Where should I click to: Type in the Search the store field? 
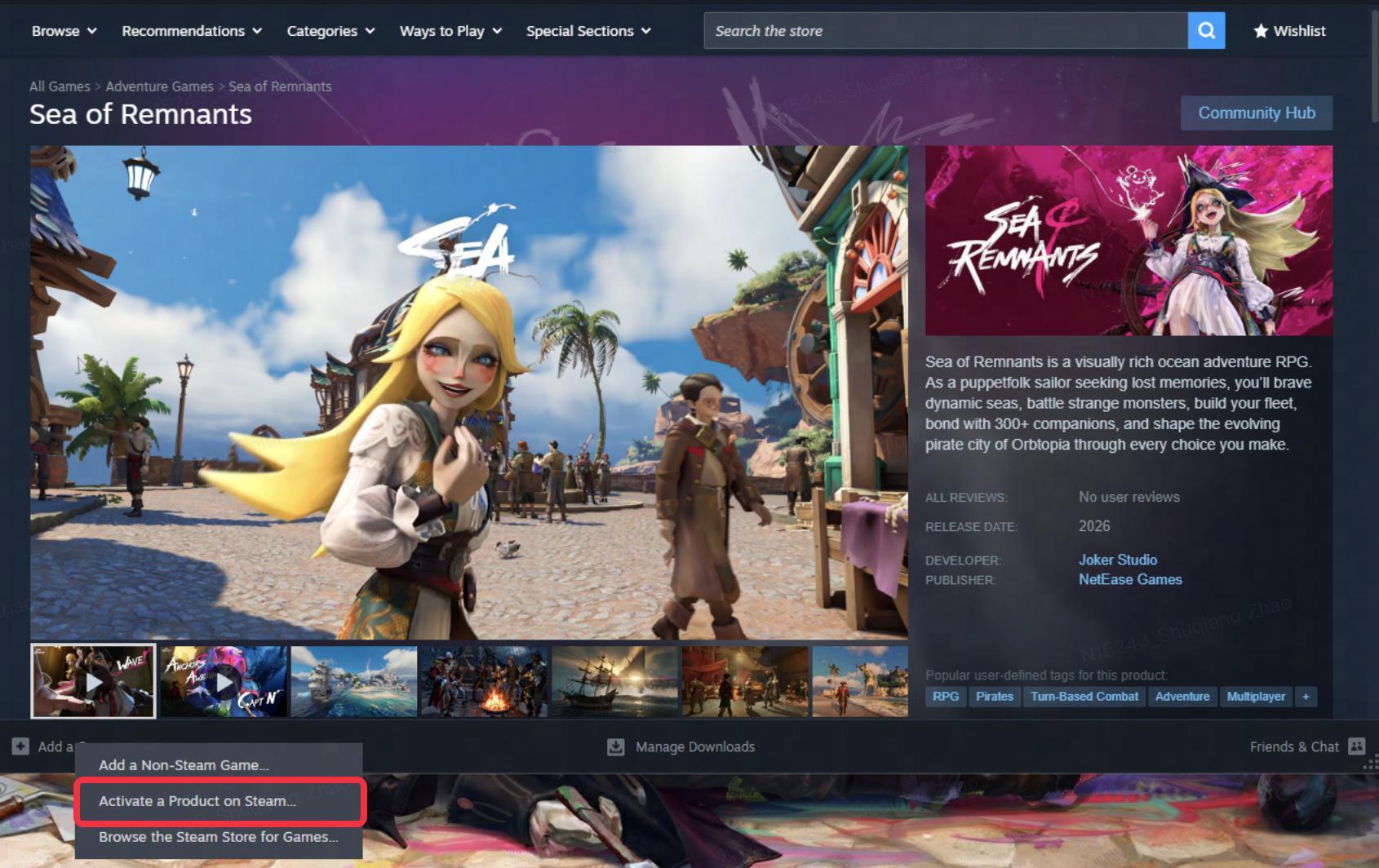[x=945, y=31]
